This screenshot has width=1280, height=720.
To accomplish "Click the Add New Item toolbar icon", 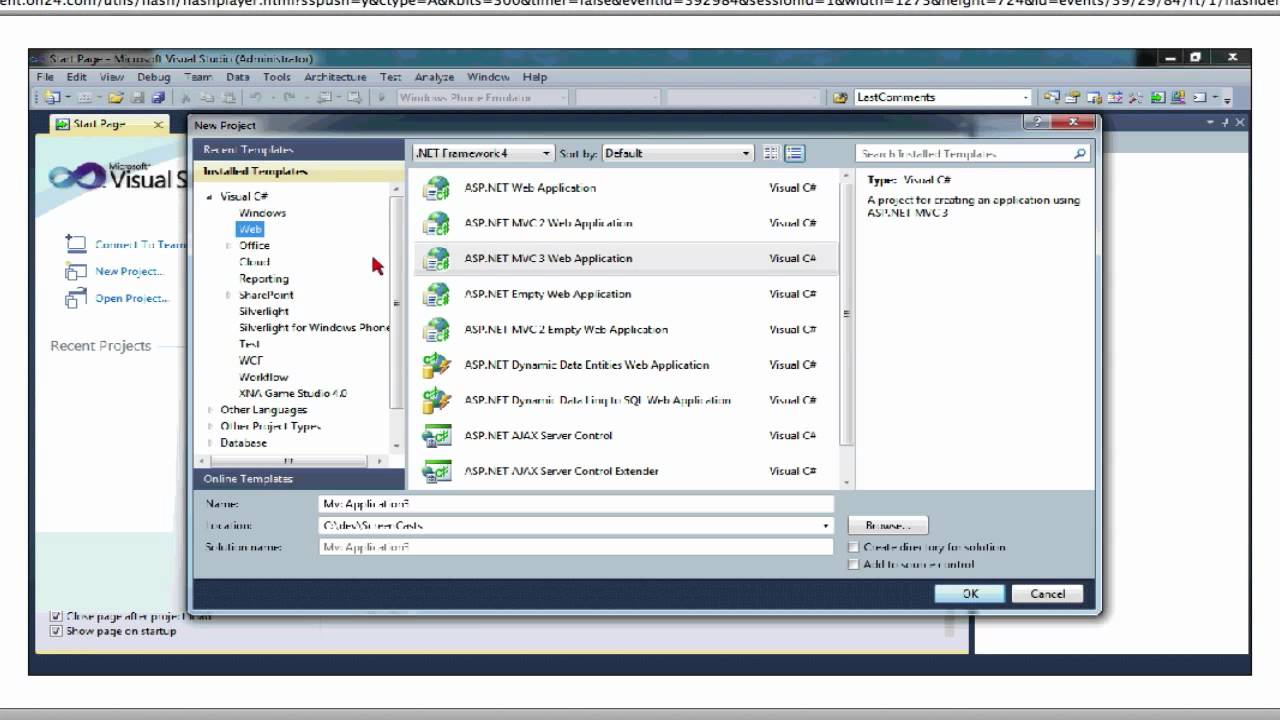I will (x=85, y=97).
